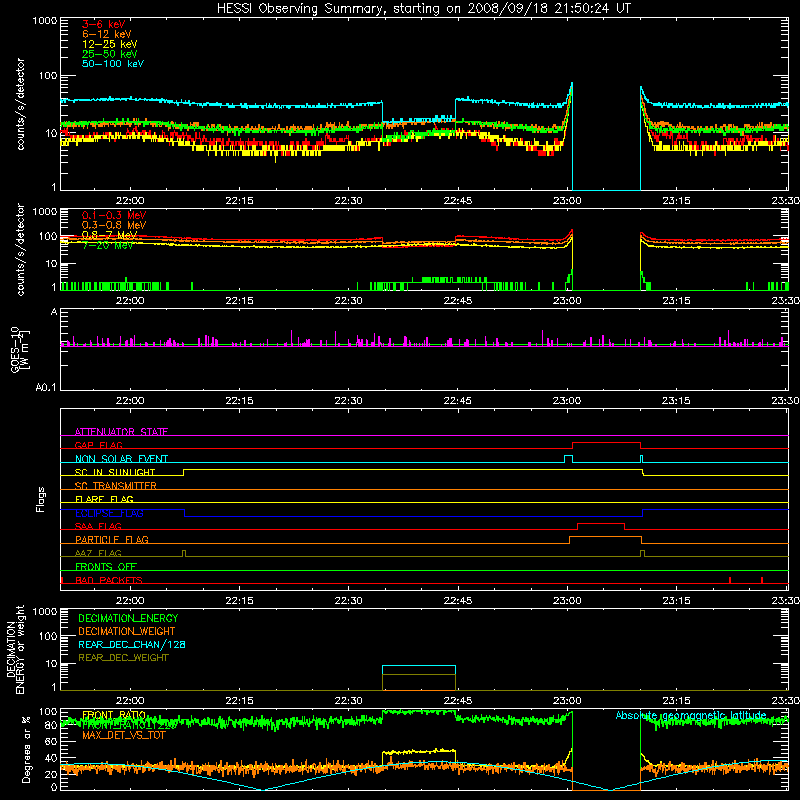Click the yellow FRONT_RATIO legend label
The width and height of the screenshot is (800, 800).
click(x=114, y=715)
